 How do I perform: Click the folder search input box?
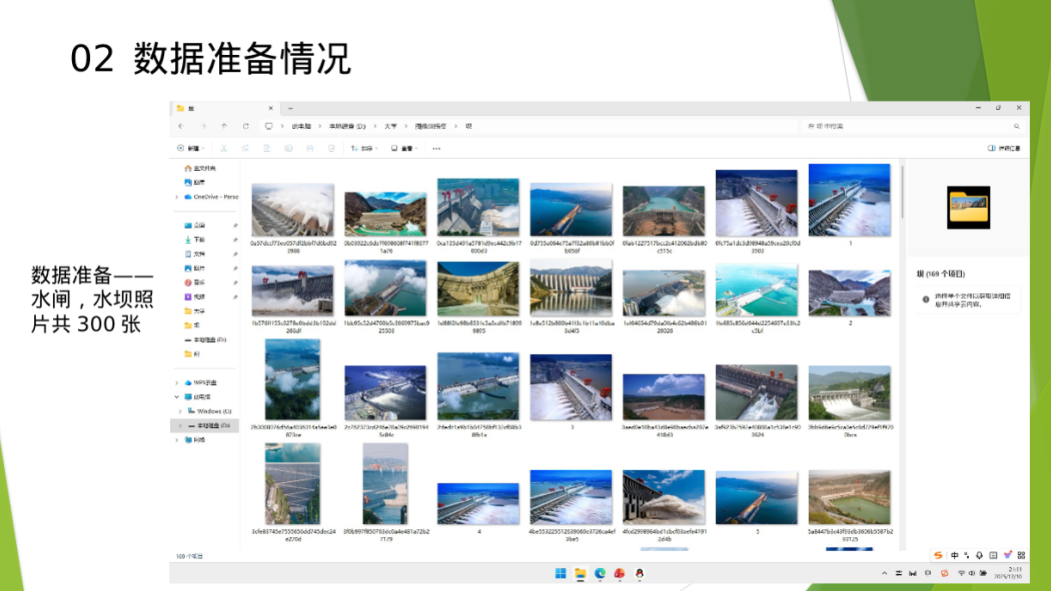click(910, 127)
